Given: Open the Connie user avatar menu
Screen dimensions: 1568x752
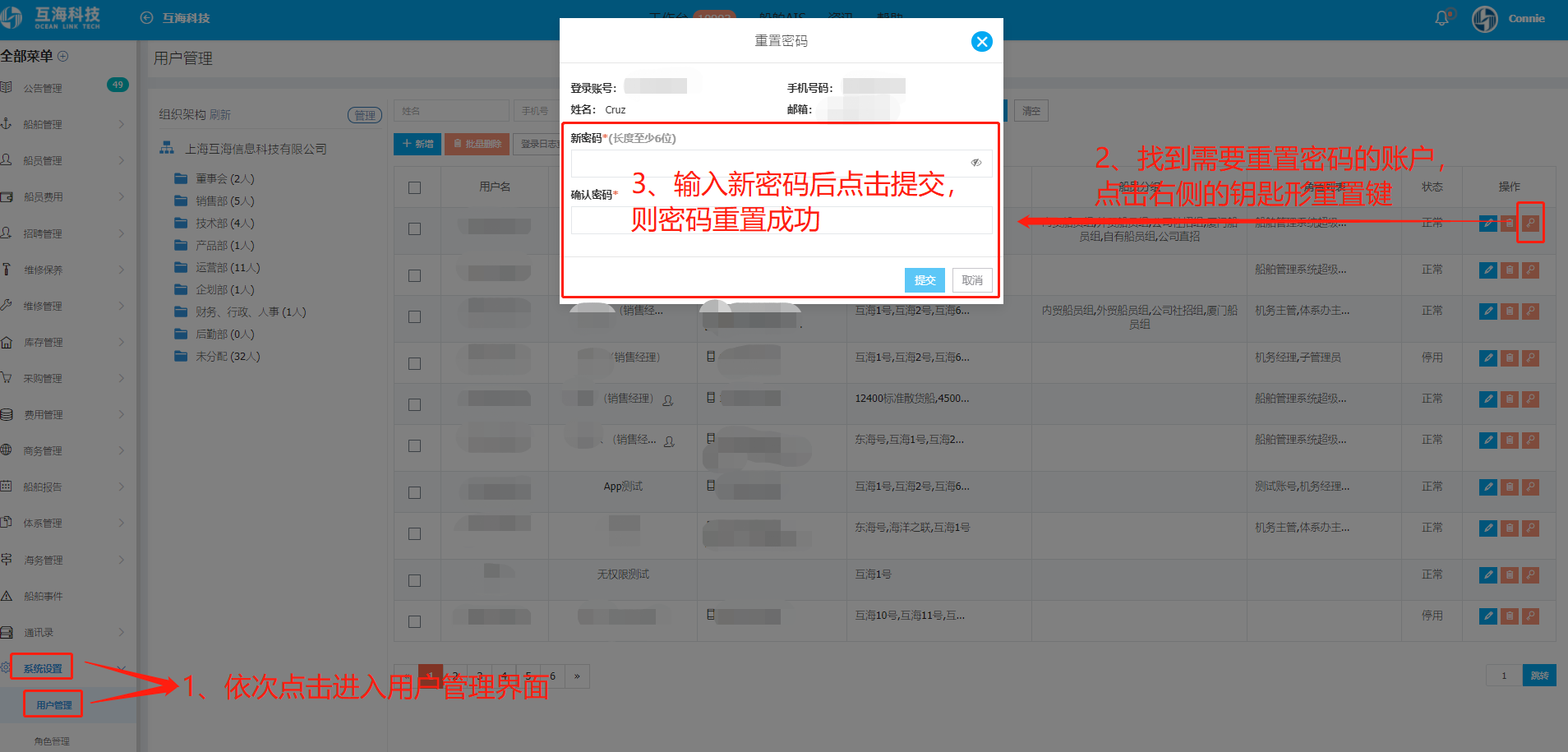Looking at the screenshot, I should pos(1485,18).
